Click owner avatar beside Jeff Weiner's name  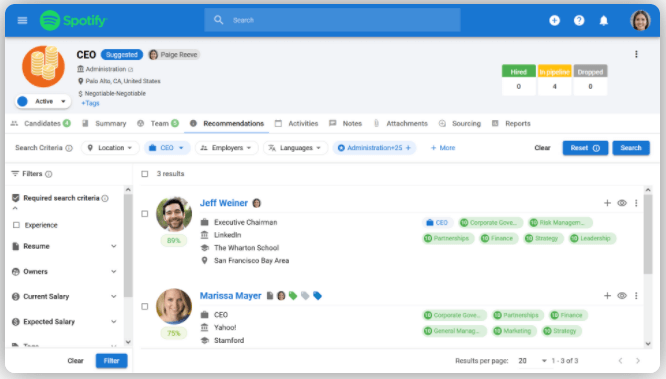[x=257, y=203]
